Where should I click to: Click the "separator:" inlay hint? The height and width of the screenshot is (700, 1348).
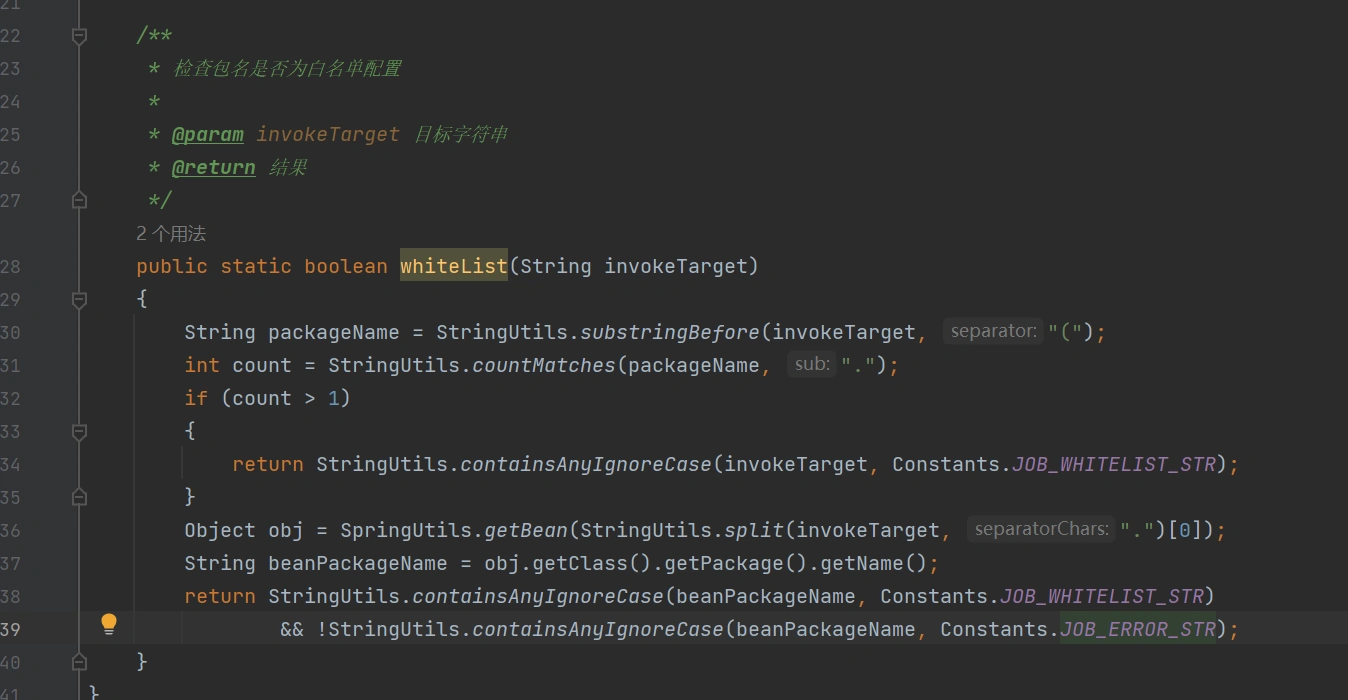pyautogui.click(x=993, y=332)
